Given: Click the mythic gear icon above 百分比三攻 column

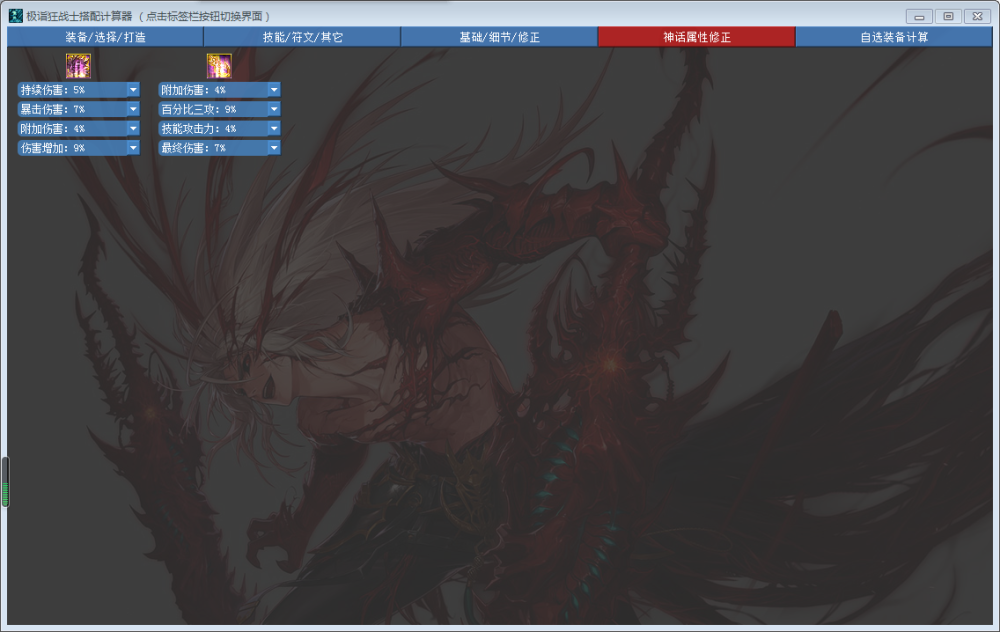Looking at the screenshot, I should click(x=219, y=66).
